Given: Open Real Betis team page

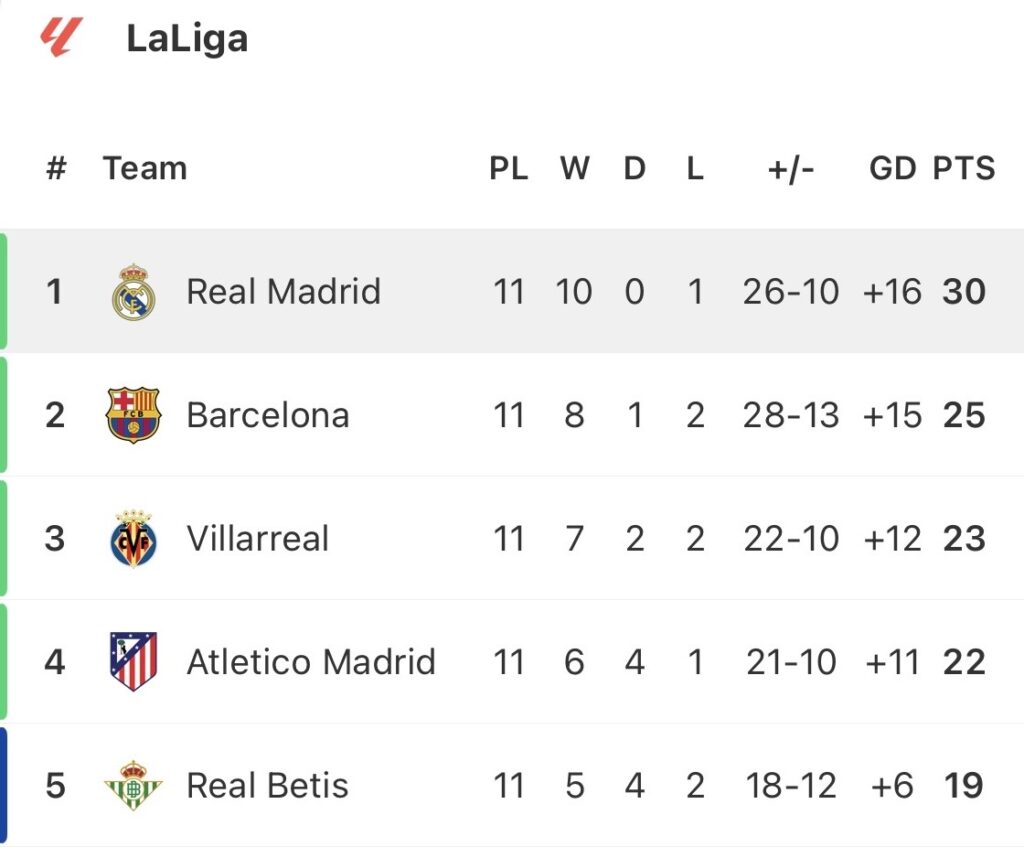Looking at the screenshot, I should (267, 786).
